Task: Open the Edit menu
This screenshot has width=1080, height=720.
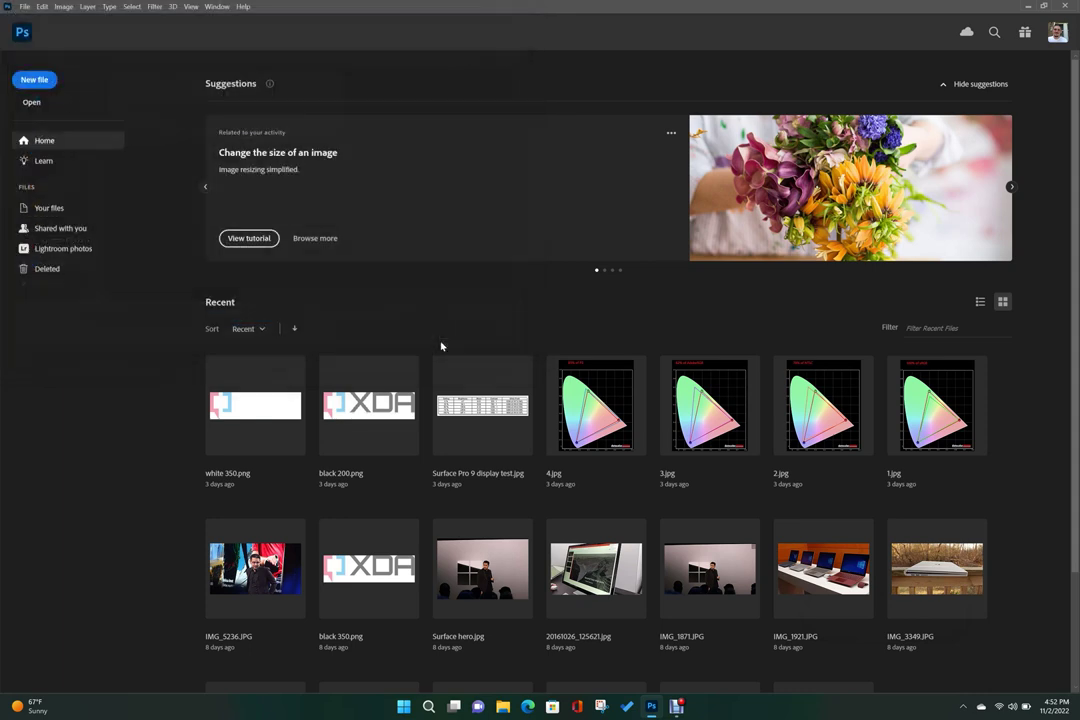Action: (x=42, y=6)
